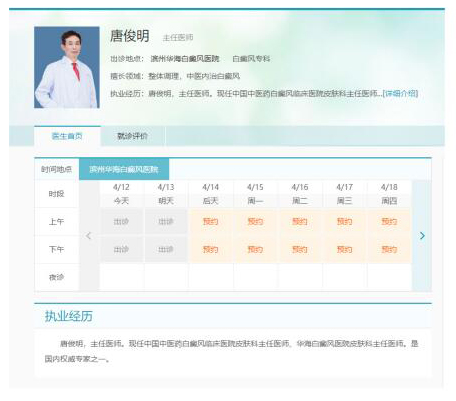Viewport: 456px width, 401px height.
Task: Book 4/17 afternoon 预约 slot
Action: click(345, 249)
